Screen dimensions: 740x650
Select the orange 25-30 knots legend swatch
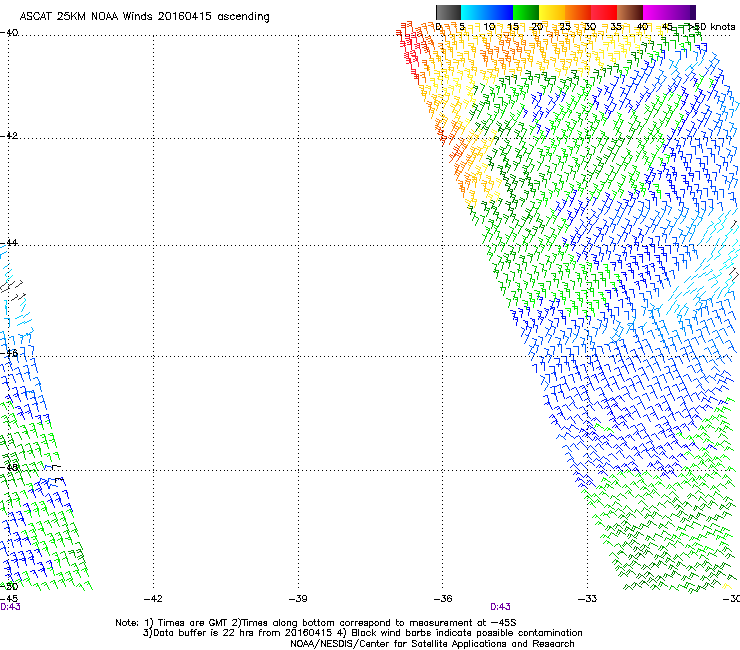point(578,12)
